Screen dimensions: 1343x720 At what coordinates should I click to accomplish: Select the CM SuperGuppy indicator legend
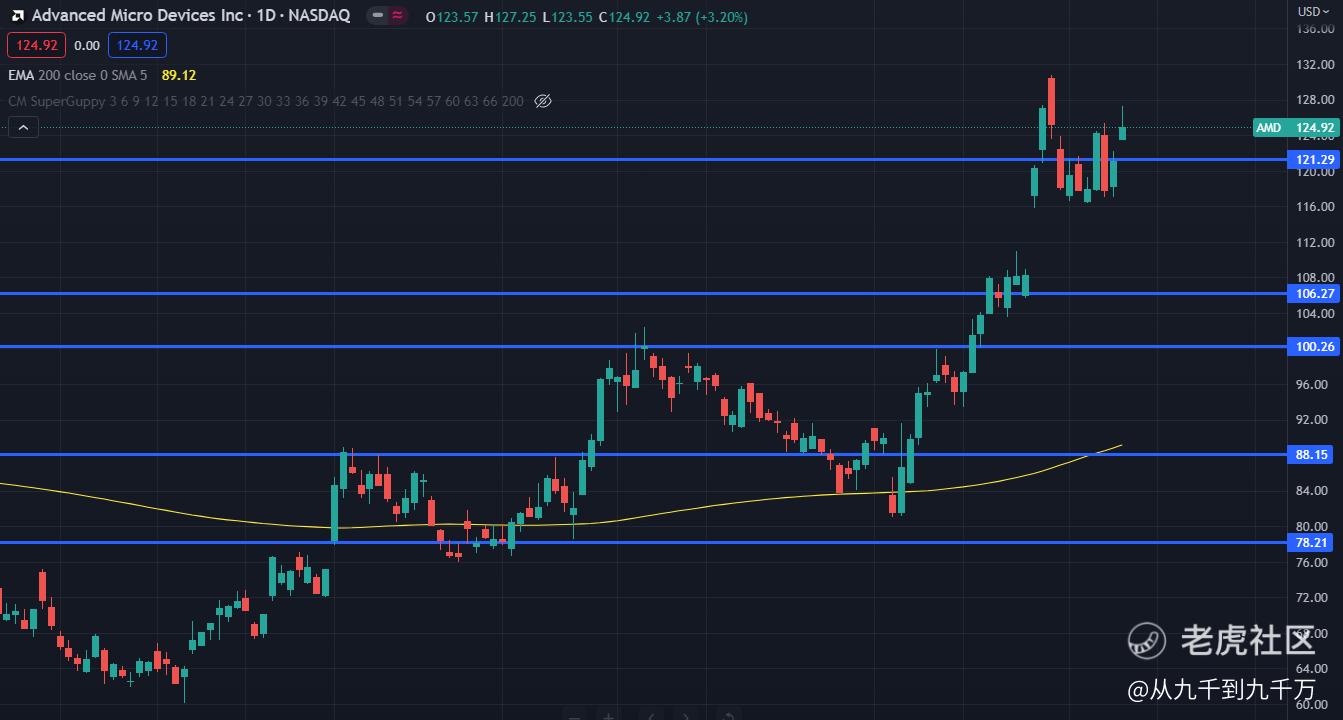(265, 101)
